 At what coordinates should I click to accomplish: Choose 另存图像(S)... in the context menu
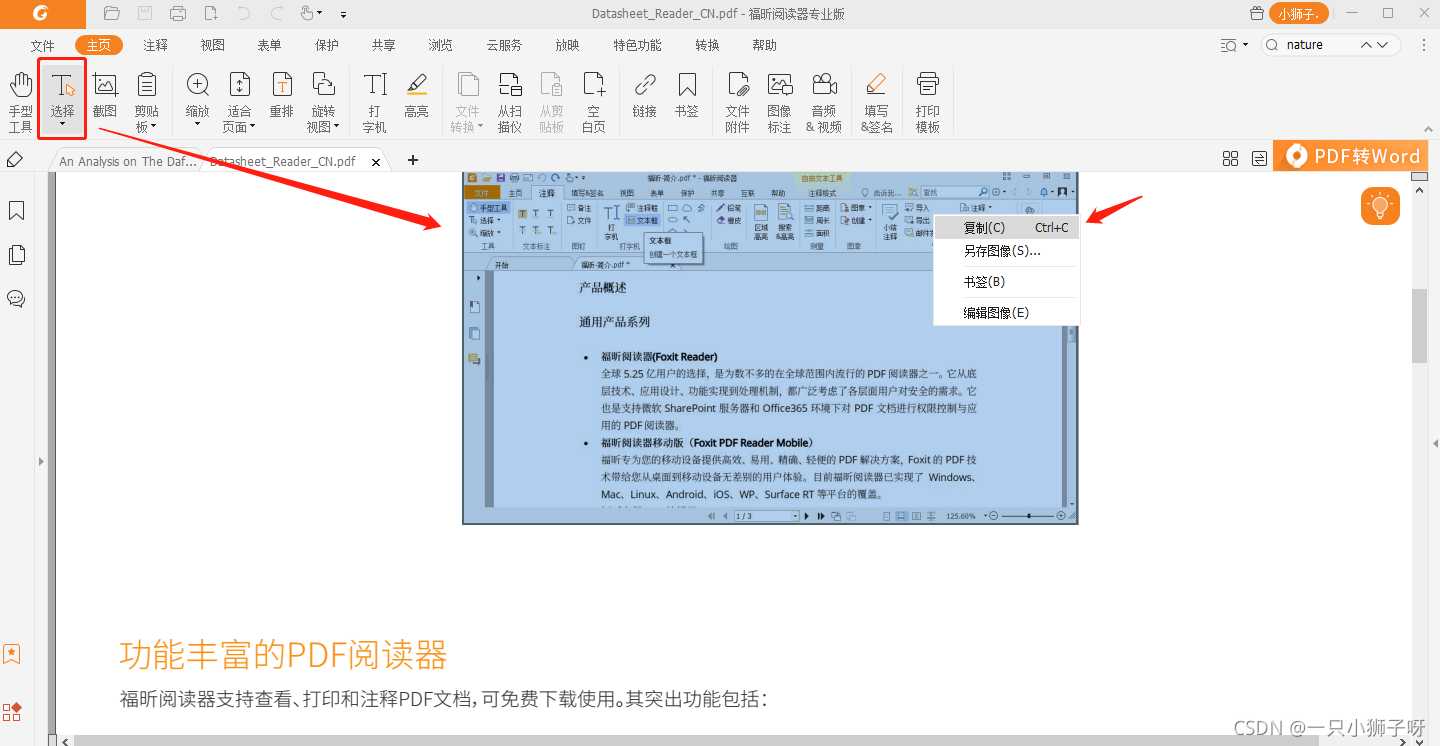(x=1007, y=251)
